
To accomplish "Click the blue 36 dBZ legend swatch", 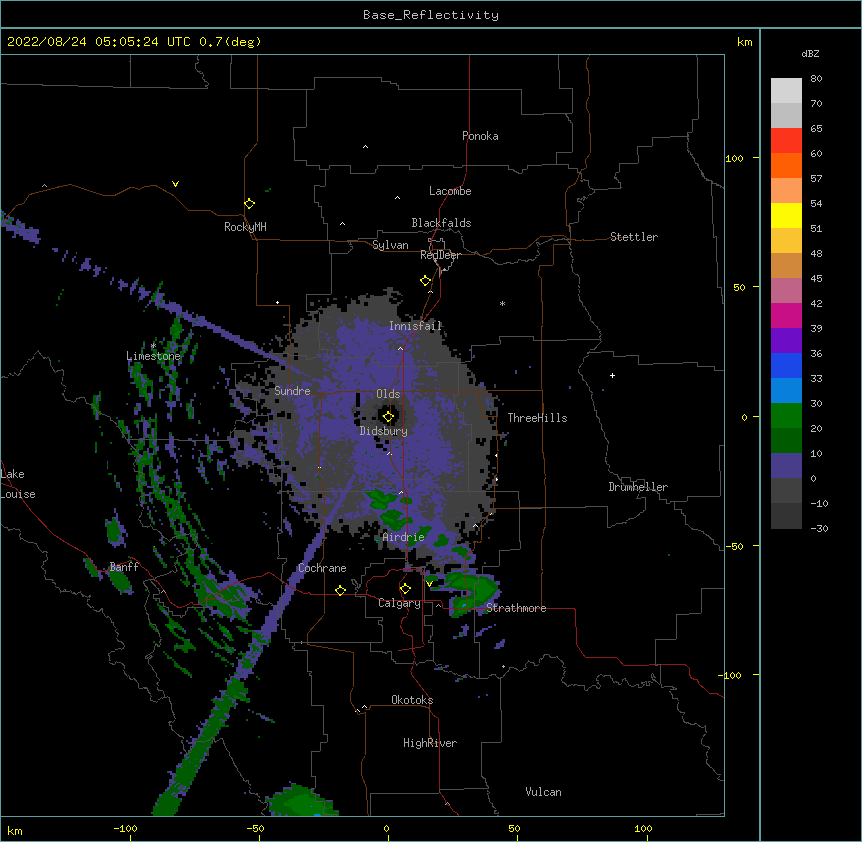I will click(786, 365).
